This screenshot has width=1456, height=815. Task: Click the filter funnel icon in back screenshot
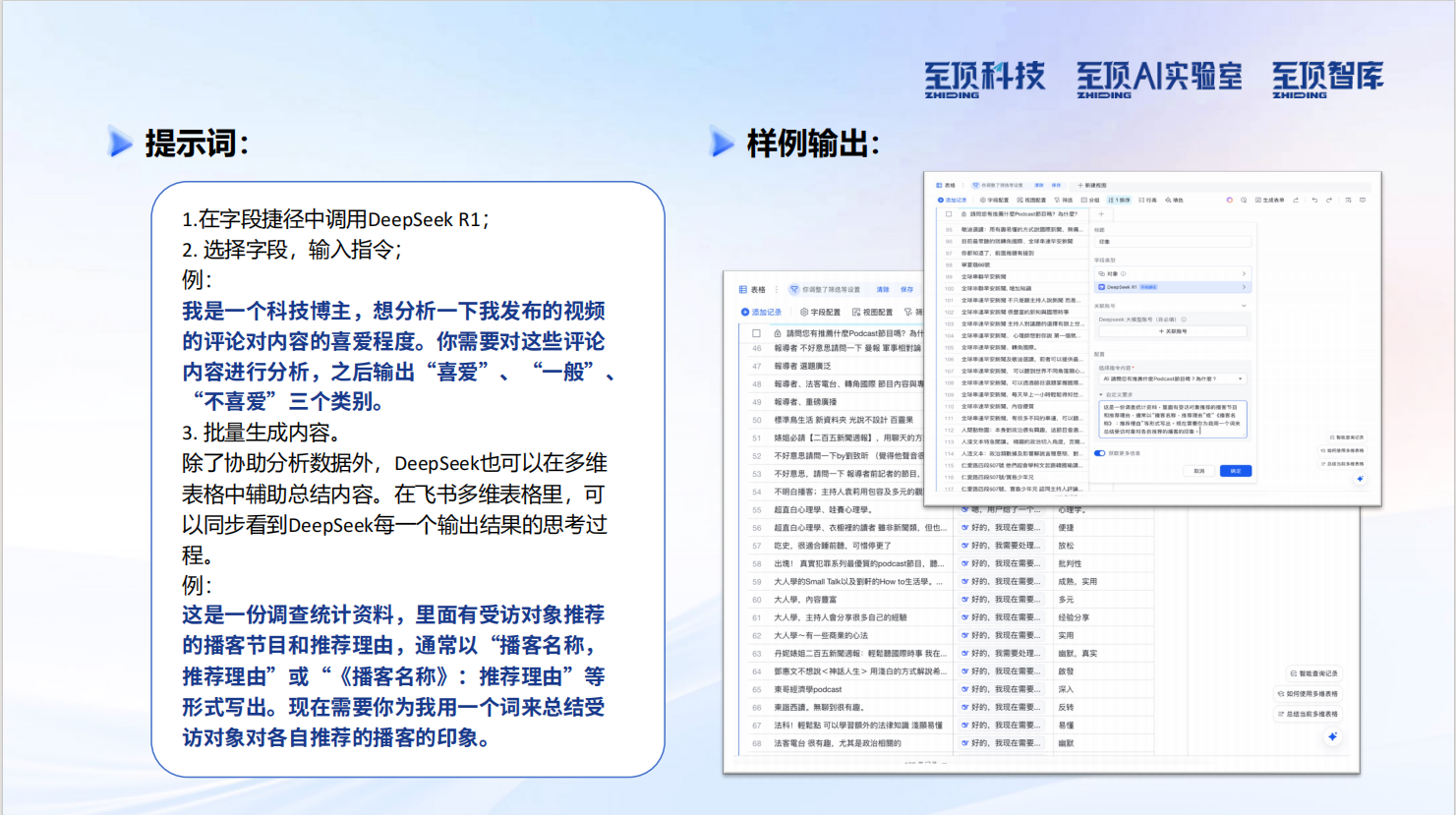(794, 290)
